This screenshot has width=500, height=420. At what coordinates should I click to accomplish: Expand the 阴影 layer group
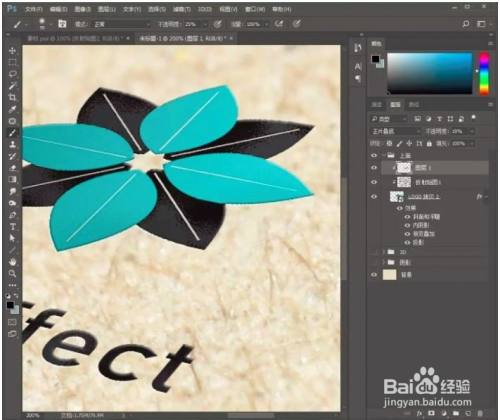384,263
